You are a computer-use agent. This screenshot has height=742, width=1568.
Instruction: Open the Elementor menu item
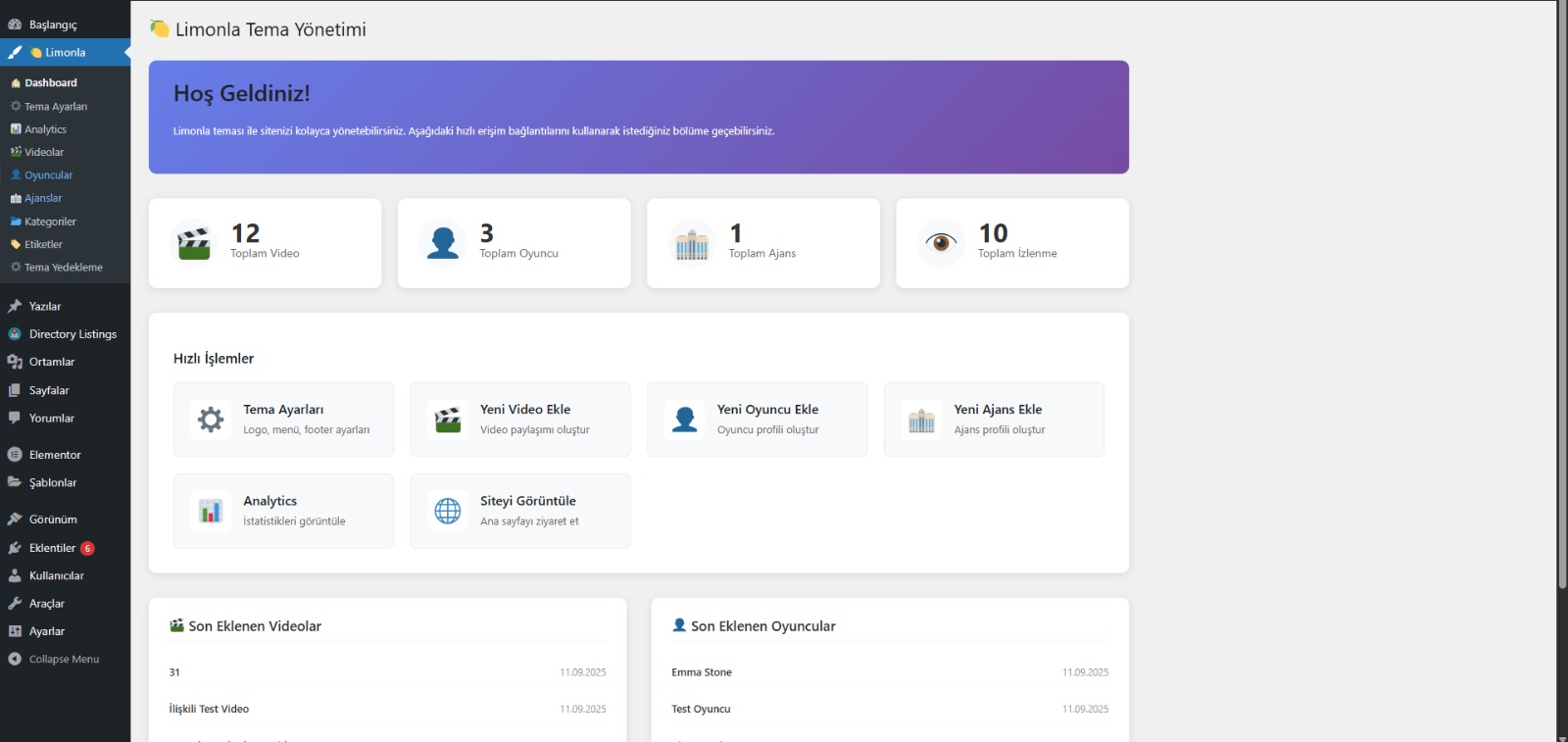click(x=55, y=455)
